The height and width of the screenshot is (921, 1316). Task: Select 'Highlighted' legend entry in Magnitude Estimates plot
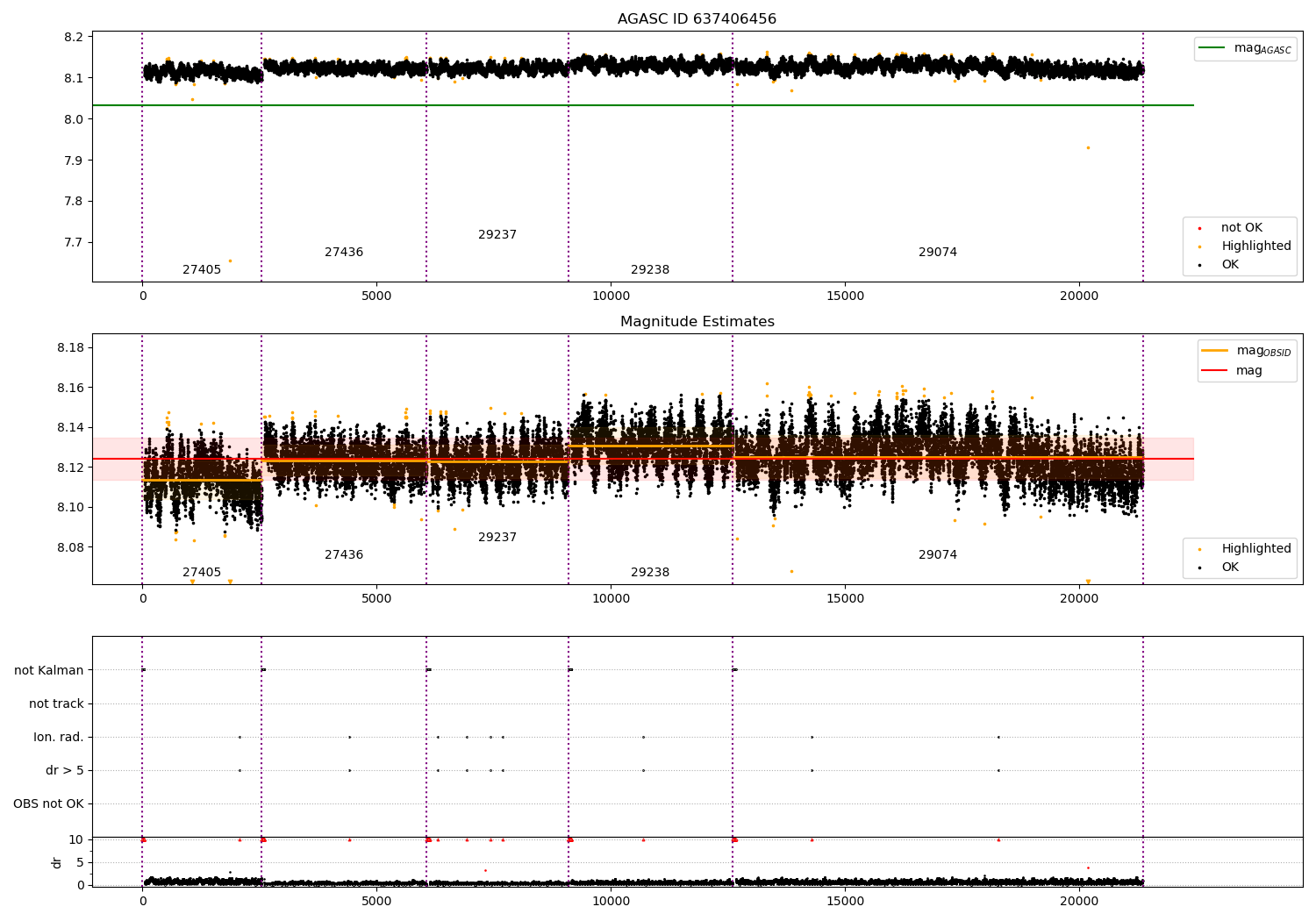click(1247, 549)
